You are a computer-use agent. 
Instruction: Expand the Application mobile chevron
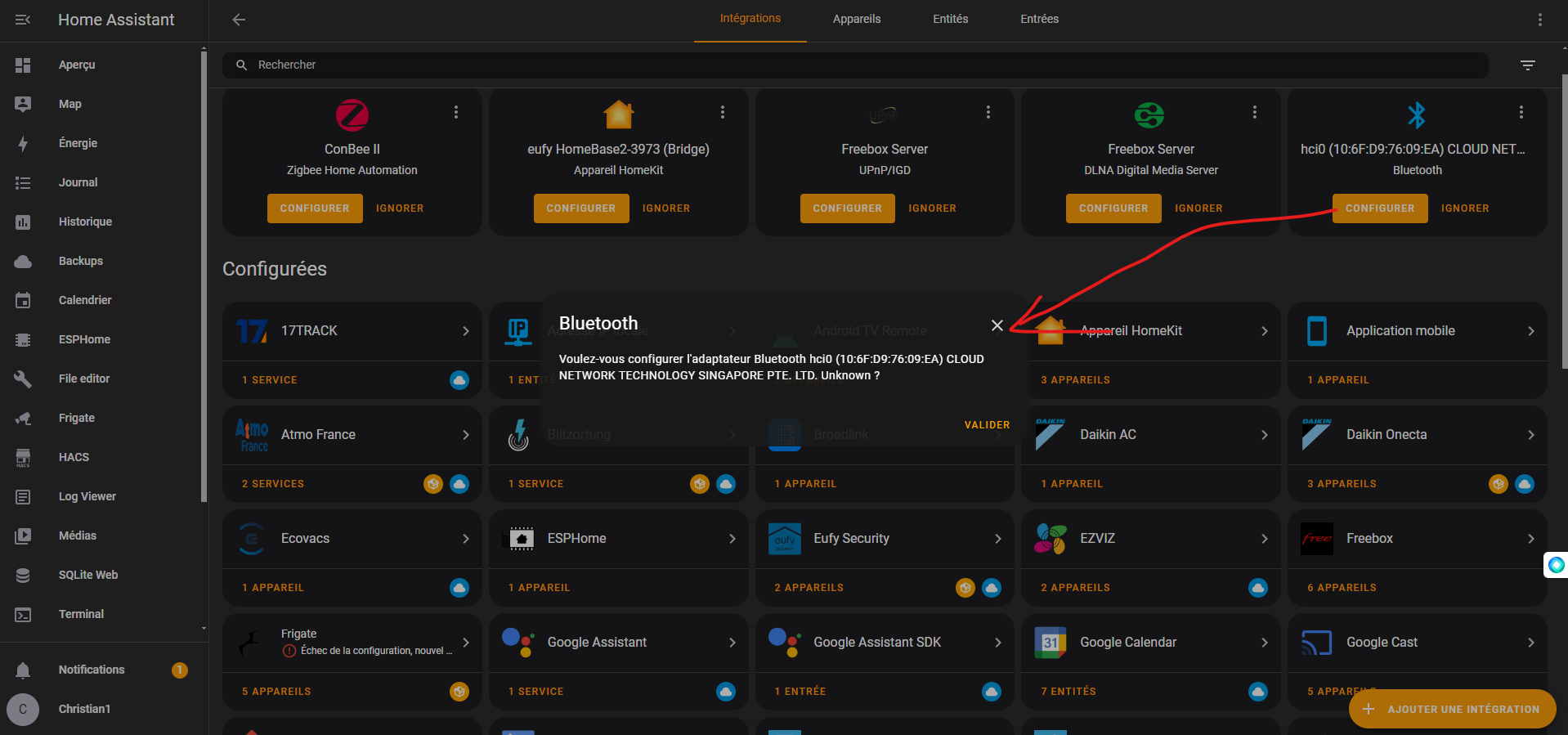[x=1531, y=331]
